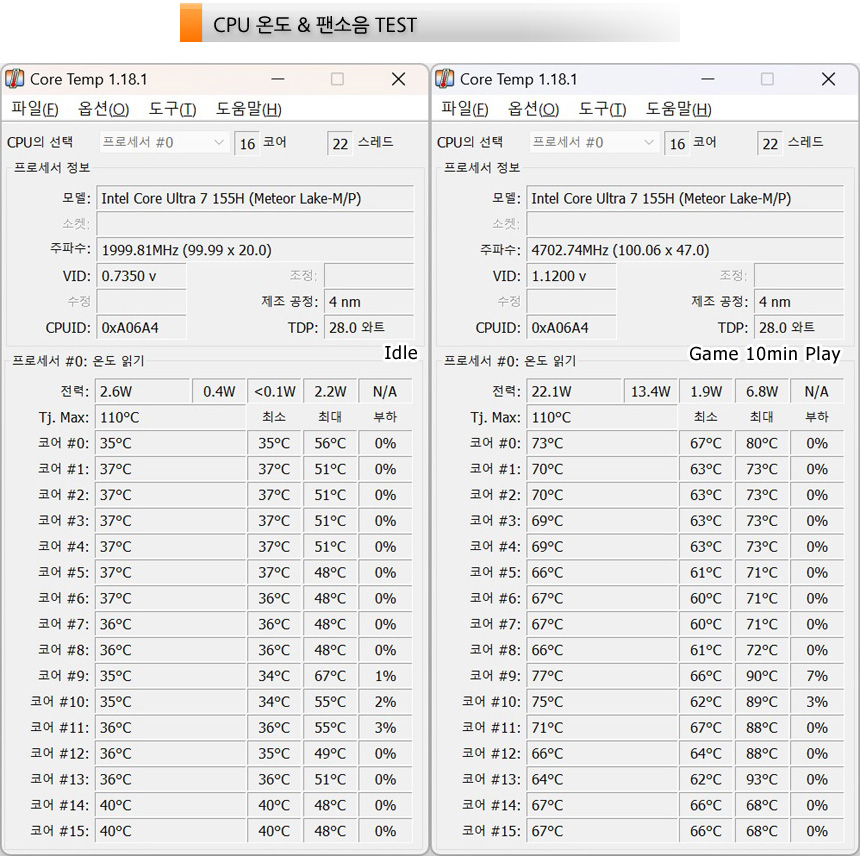Click 코어 #5 label in left window
This screenshot has width=860, height=861.
[63, 572]
